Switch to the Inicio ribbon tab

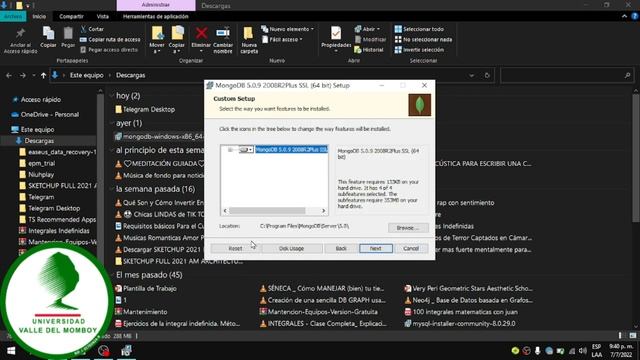click(x=39, y=16)
